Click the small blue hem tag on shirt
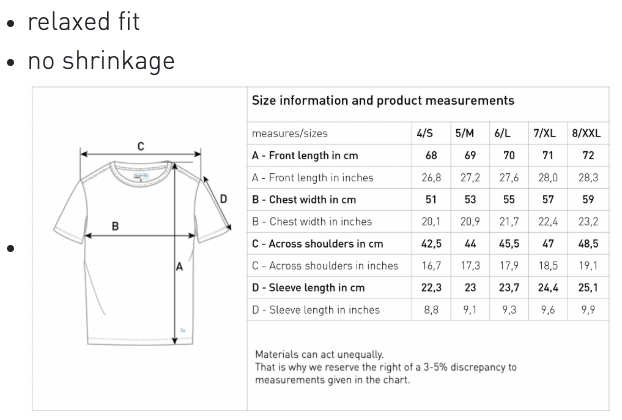Image resolution: width=622 pixels, height=420 pixels. [182, 330]
